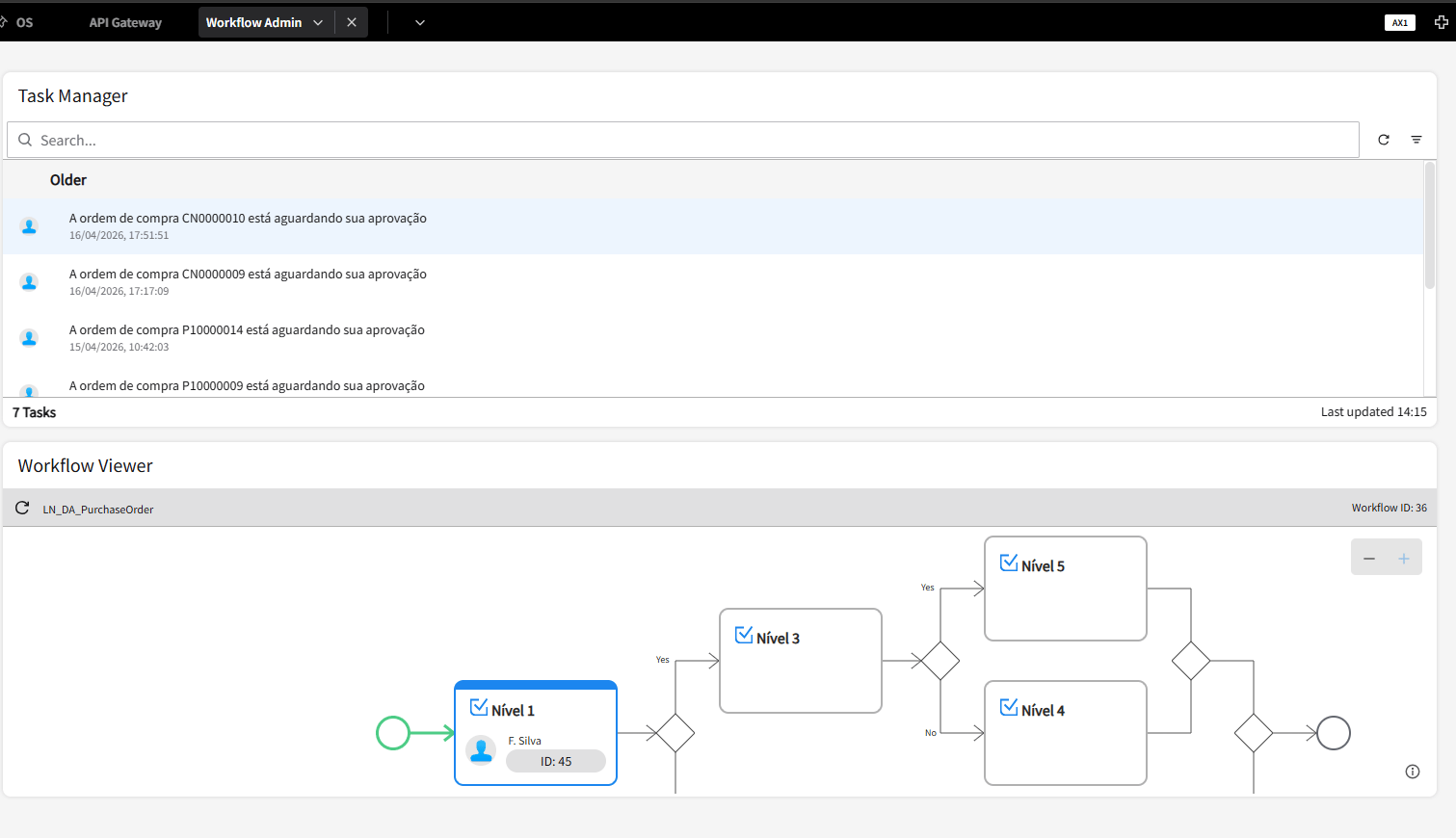Click the user avatar for order CN0000010
Image resolution: width=1456 pixels, height=838 pixels.
point(29,226)
